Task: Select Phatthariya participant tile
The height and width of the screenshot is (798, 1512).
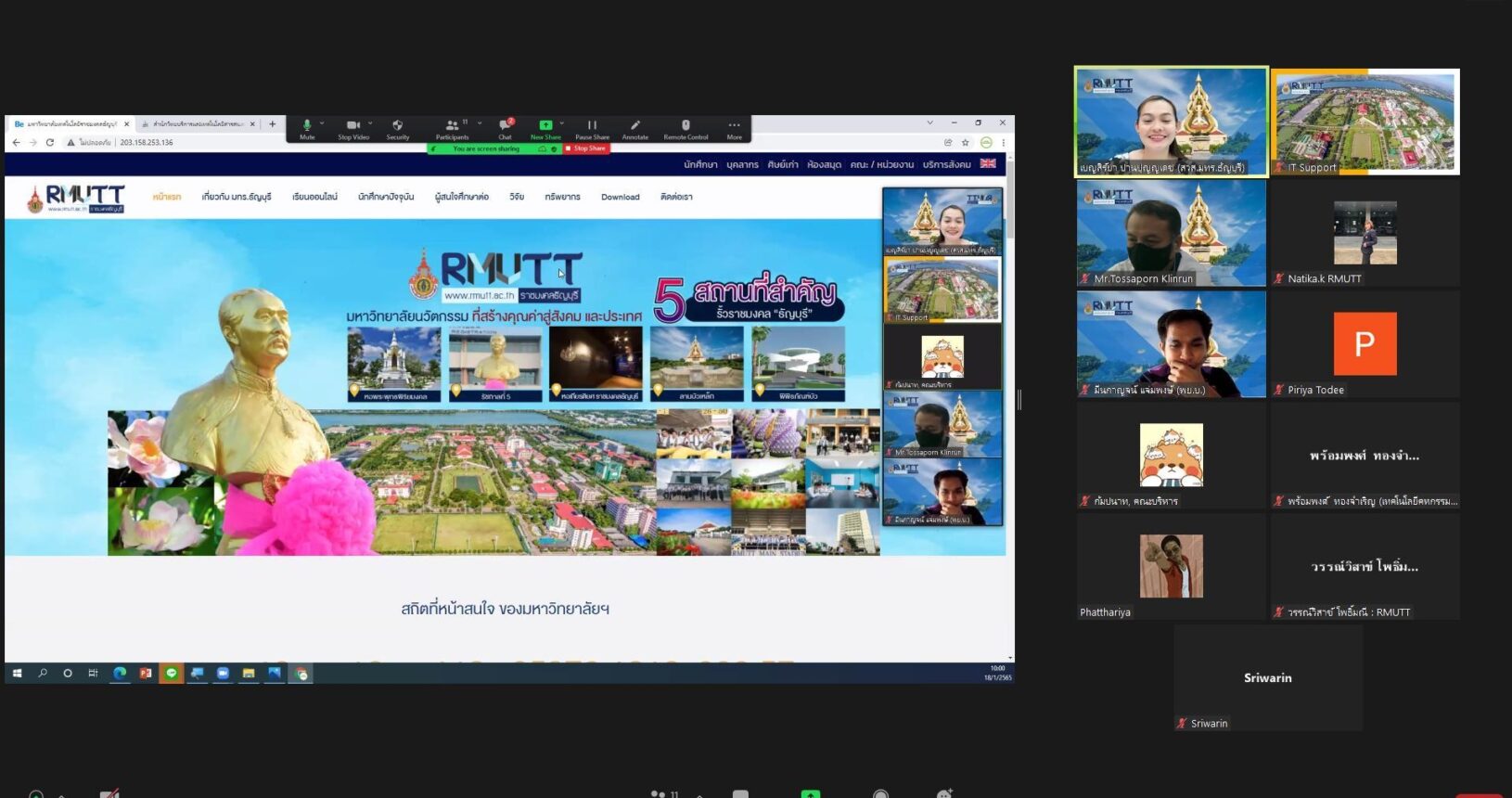Action: pos(1172,567)
